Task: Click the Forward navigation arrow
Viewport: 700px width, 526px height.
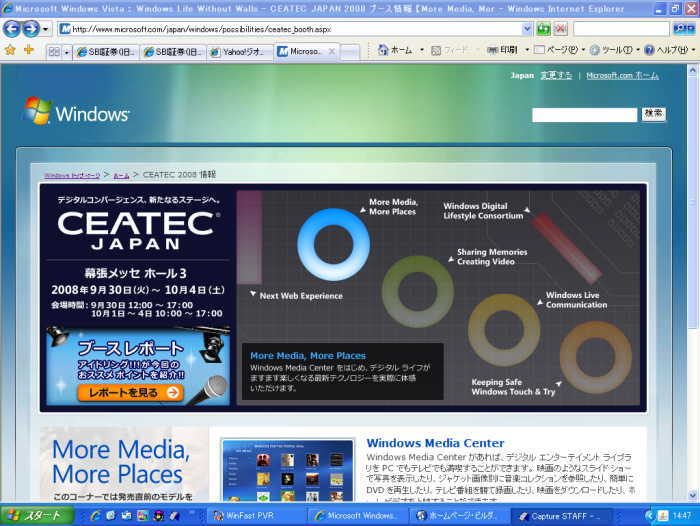Action: pyautogui.click(x=31, y=29)
